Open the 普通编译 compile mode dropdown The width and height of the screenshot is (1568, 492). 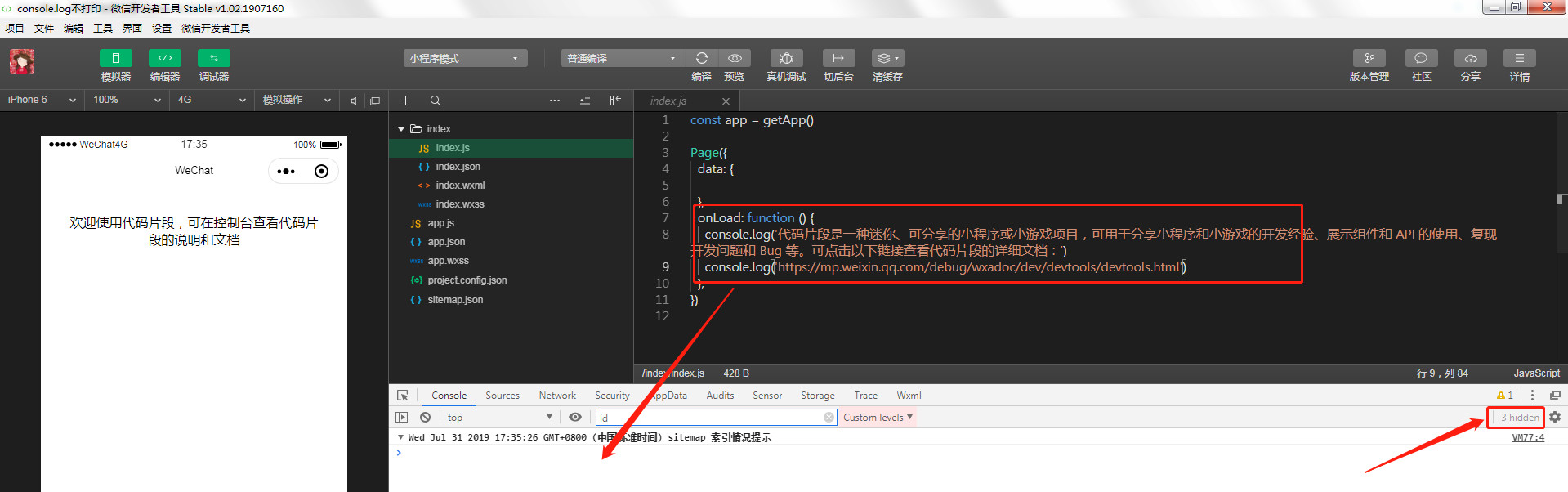coord(622,58)
